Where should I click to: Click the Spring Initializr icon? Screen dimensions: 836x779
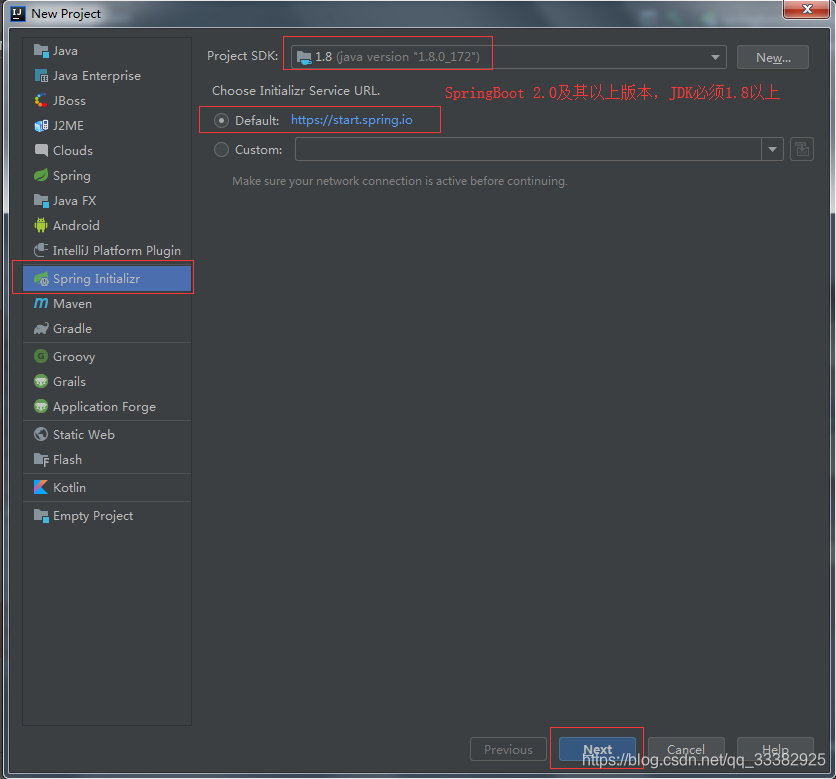tap(41, 279)
